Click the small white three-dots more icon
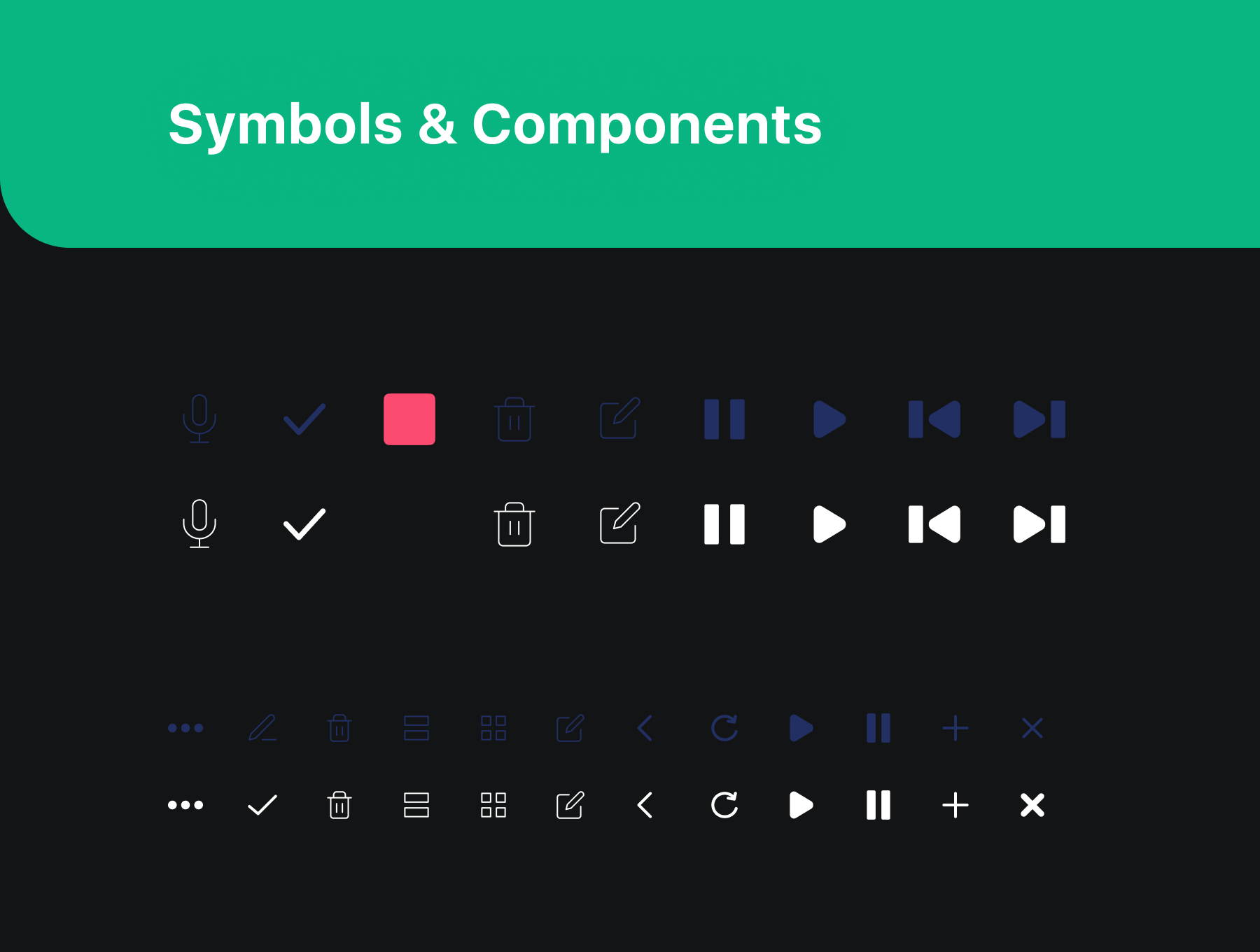Screen dimensions: 1260x952 coord(185,805)
